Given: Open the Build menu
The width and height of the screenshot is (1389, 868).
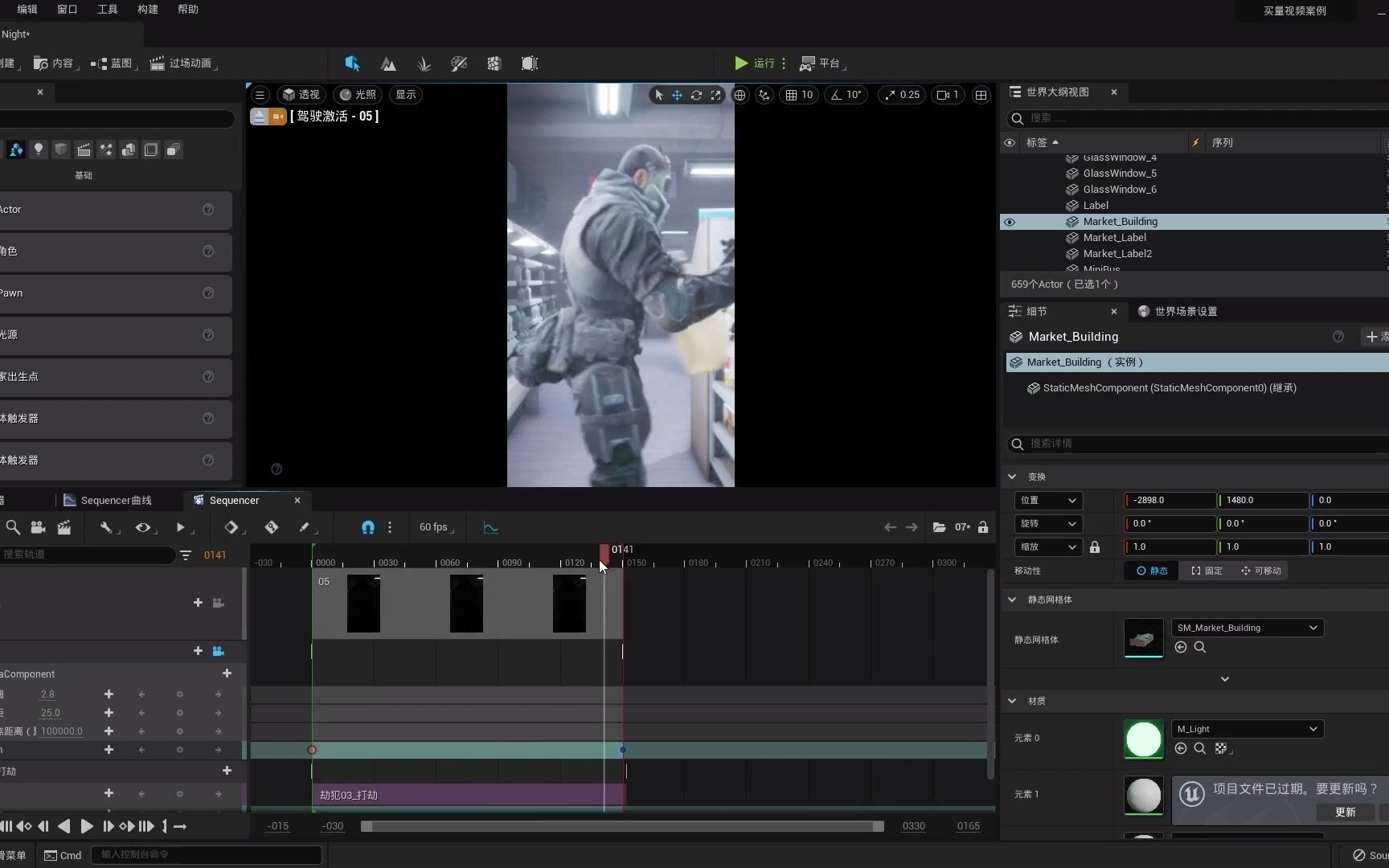Looking at the screenshot, I should (x=148, y=10).
